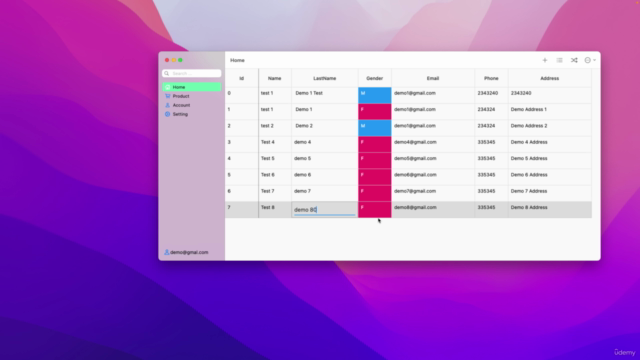Click the 'demo 6' LastName cell

click(325, 177)
